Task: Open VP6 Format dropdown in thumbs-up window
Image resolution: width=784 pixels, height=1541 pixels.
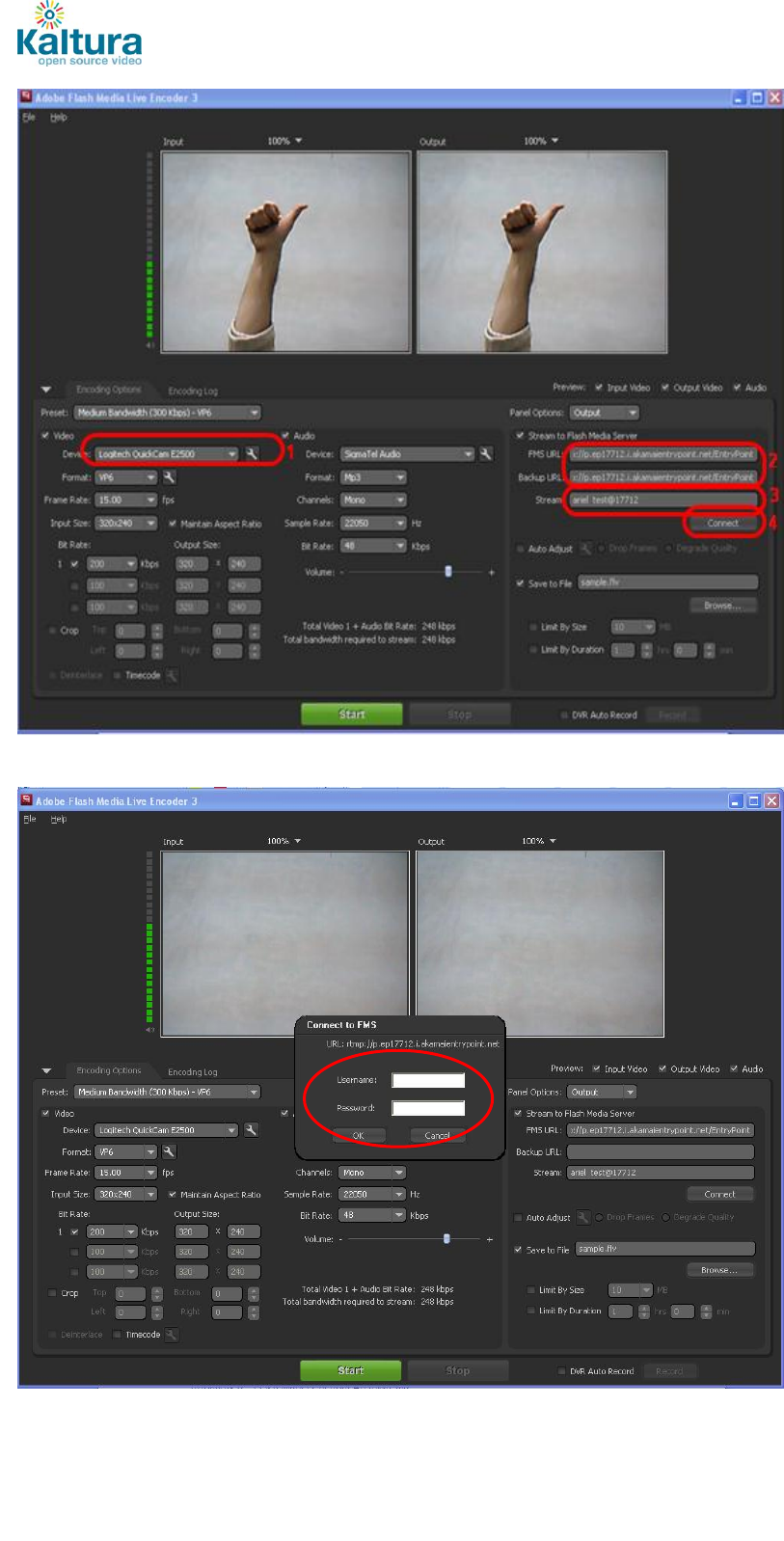Action: 125,476
